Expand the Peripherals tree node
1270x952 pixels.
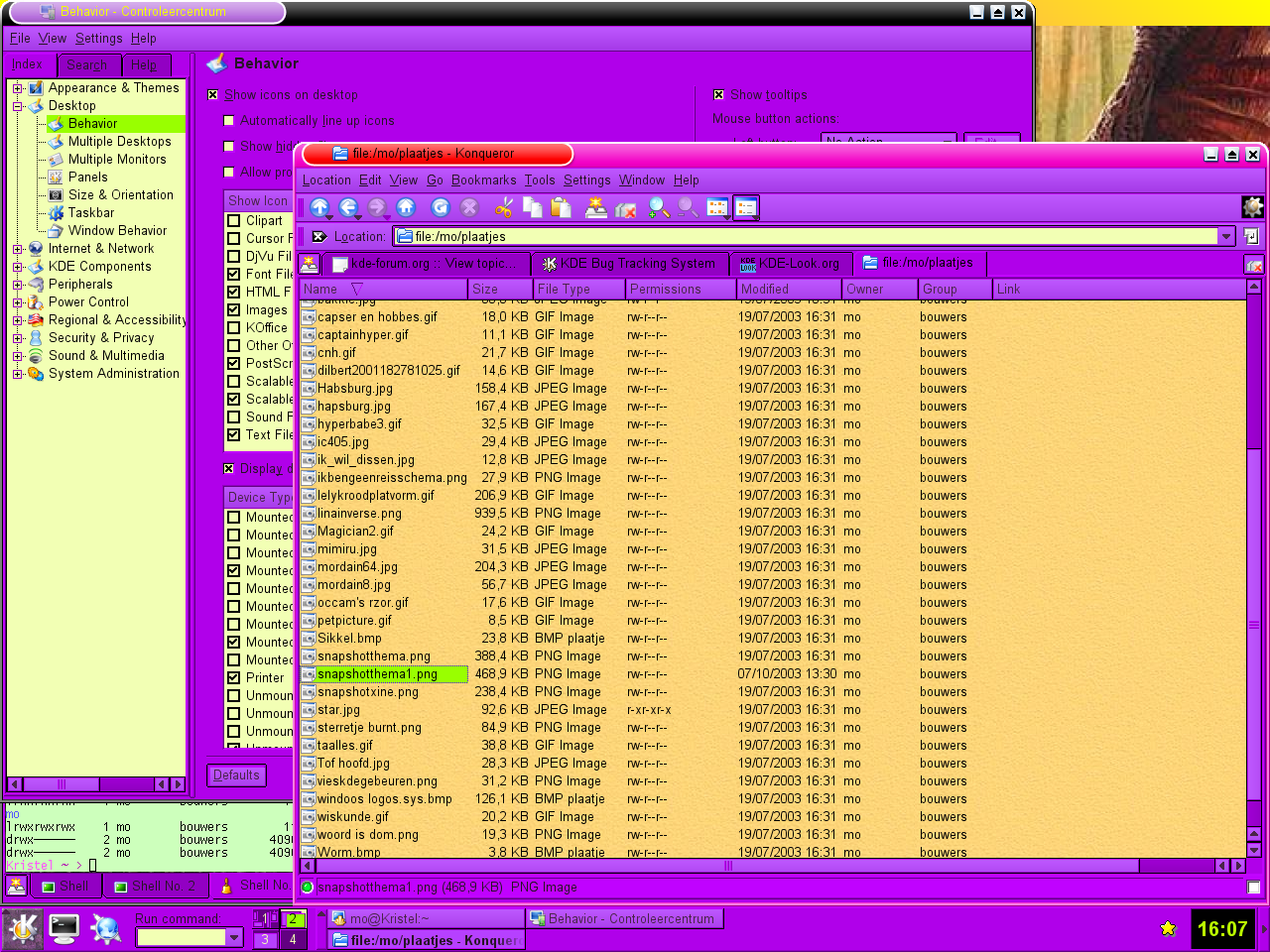pos(18,285)
